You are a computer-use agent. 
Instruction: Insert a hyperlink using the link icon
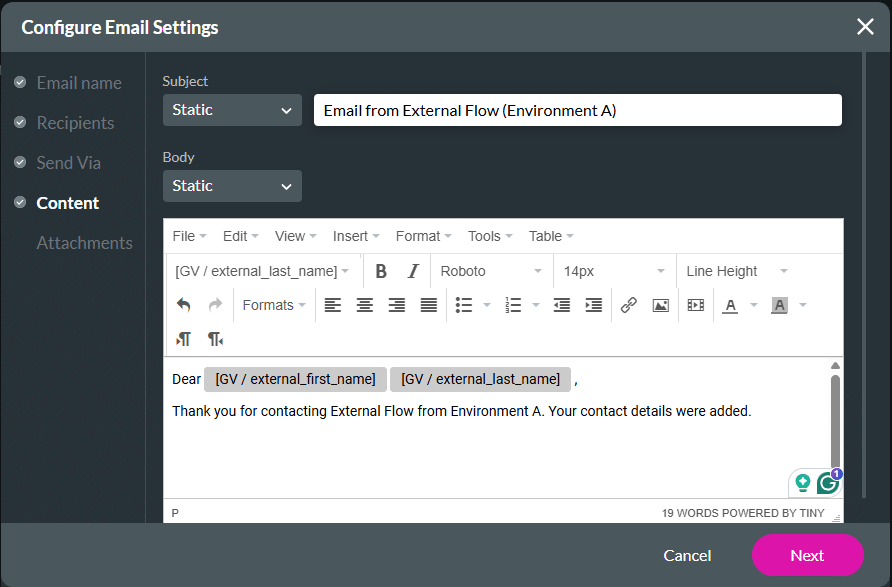coord(628,305)
